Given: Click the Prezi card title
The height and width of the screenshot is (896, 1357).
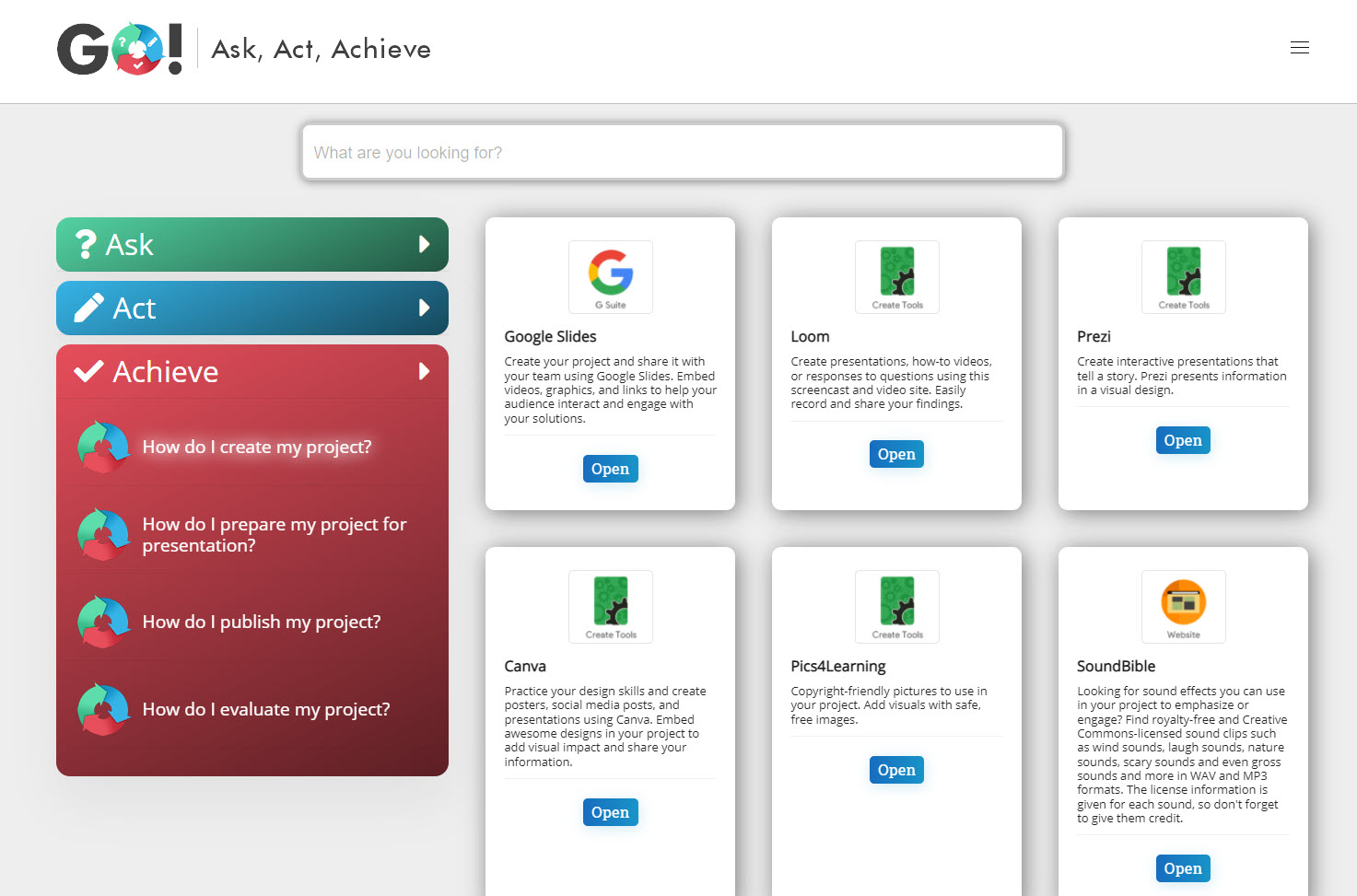Looking at the screenshot, I should coord(1094,337).
